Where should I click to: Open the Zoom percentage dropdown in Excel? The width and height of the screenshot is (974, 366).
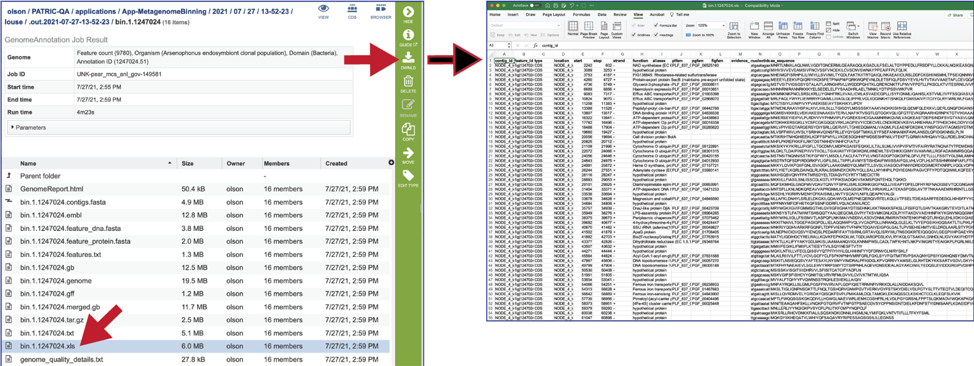(x=711, y=25)
